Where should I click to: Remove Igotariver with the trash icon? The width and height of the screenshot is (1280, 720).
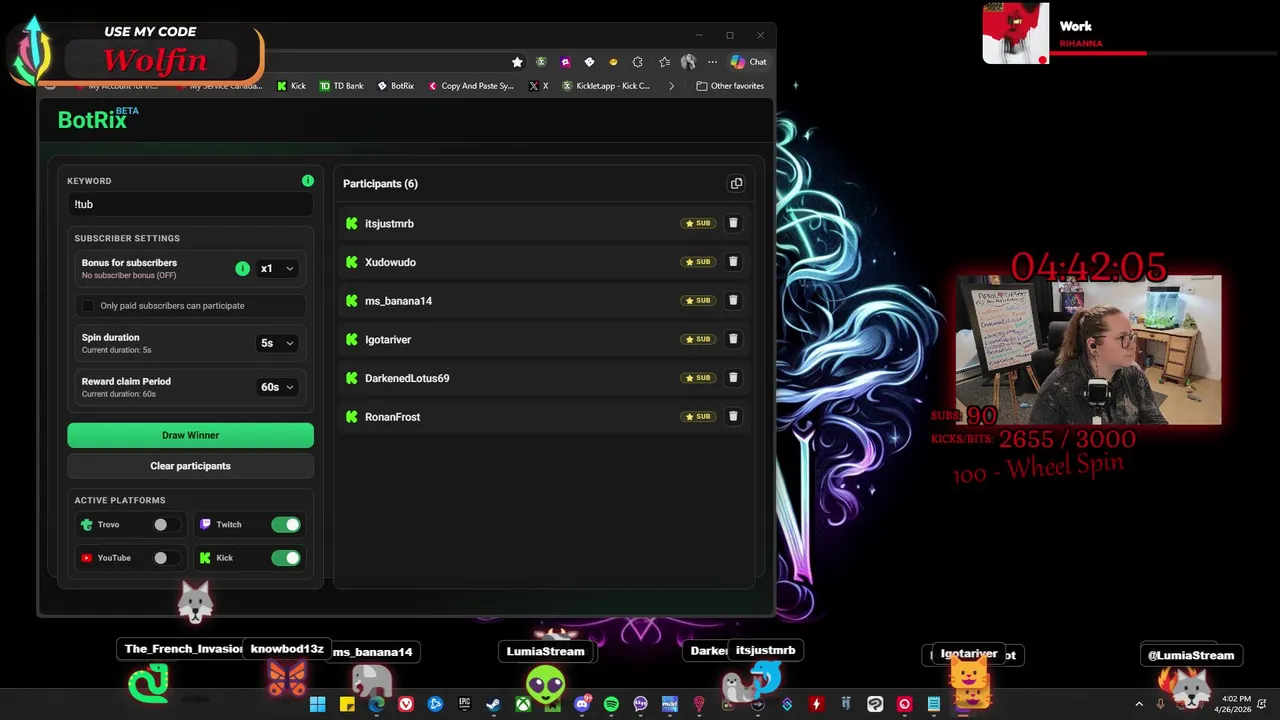tap(733, 339)
